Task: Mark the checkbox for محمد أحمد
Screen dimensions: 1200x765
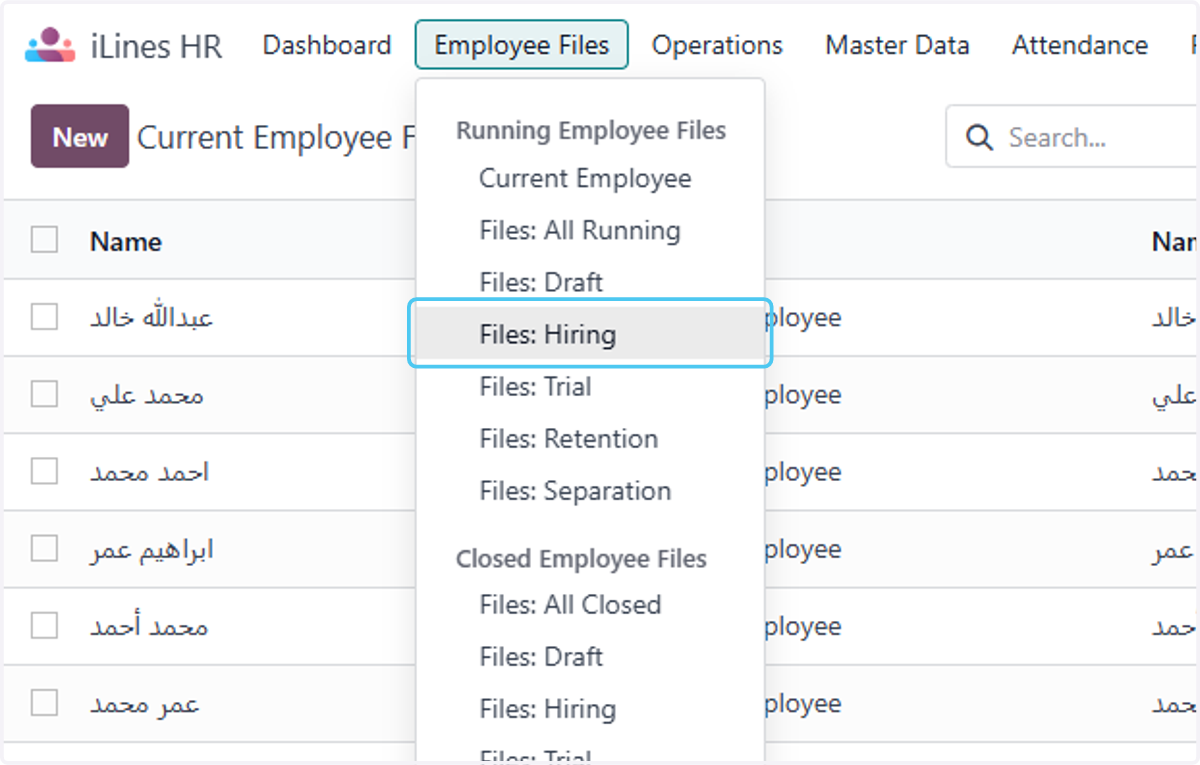Action: pyautogui.click(x=44, y=626)
